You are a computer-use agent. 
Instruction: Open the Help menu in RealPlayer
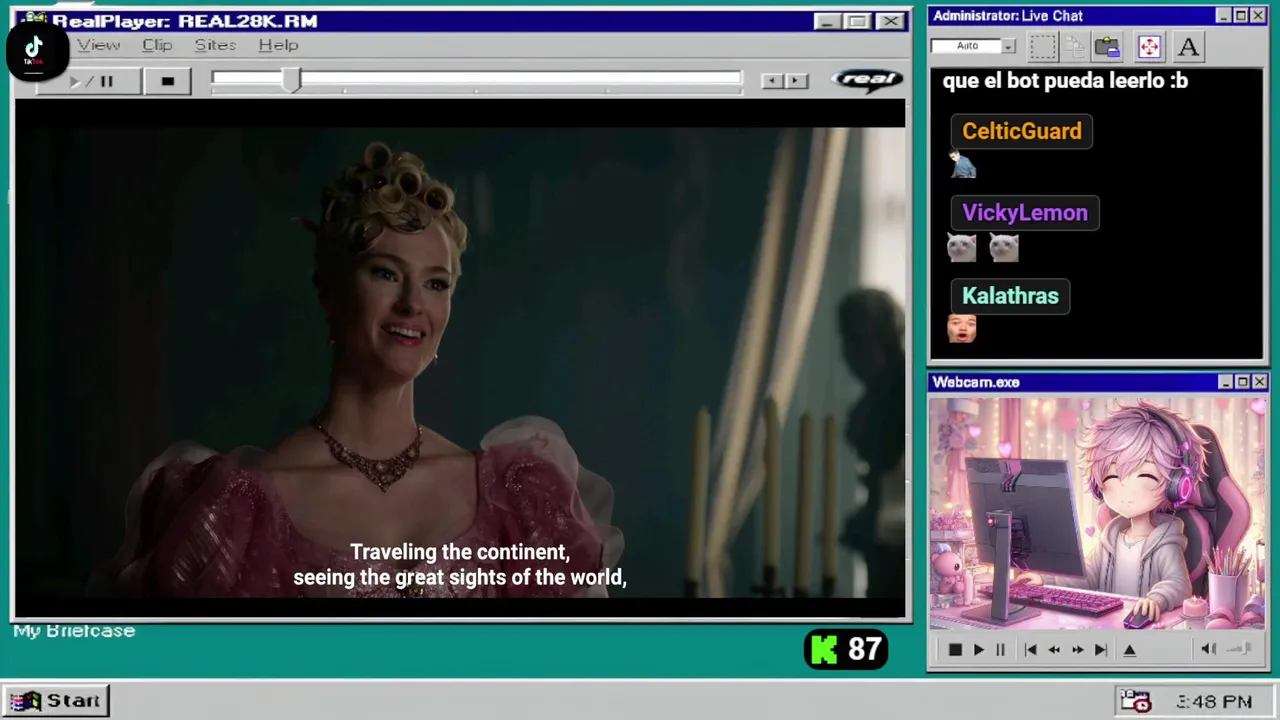coord(278,45)
